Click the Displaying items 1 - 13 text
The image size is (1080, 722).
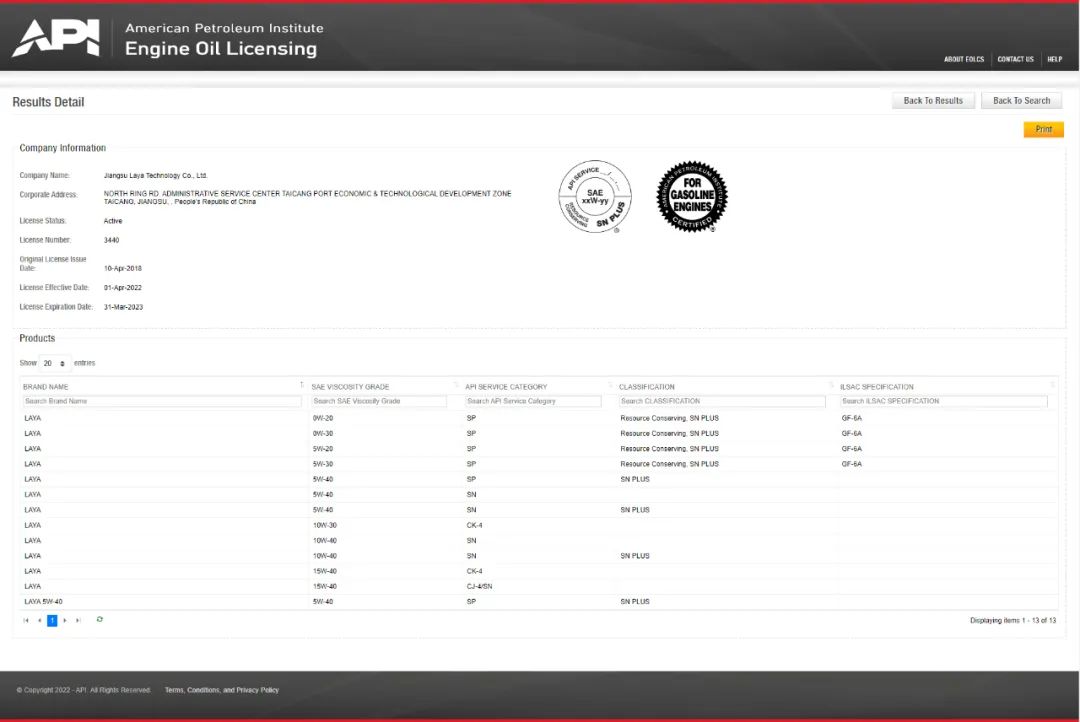click(1012, 621)
